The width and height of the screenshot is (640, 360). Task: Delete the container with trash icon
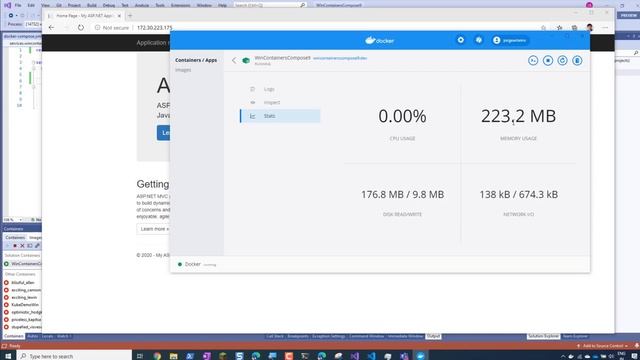tap(577, 60)
